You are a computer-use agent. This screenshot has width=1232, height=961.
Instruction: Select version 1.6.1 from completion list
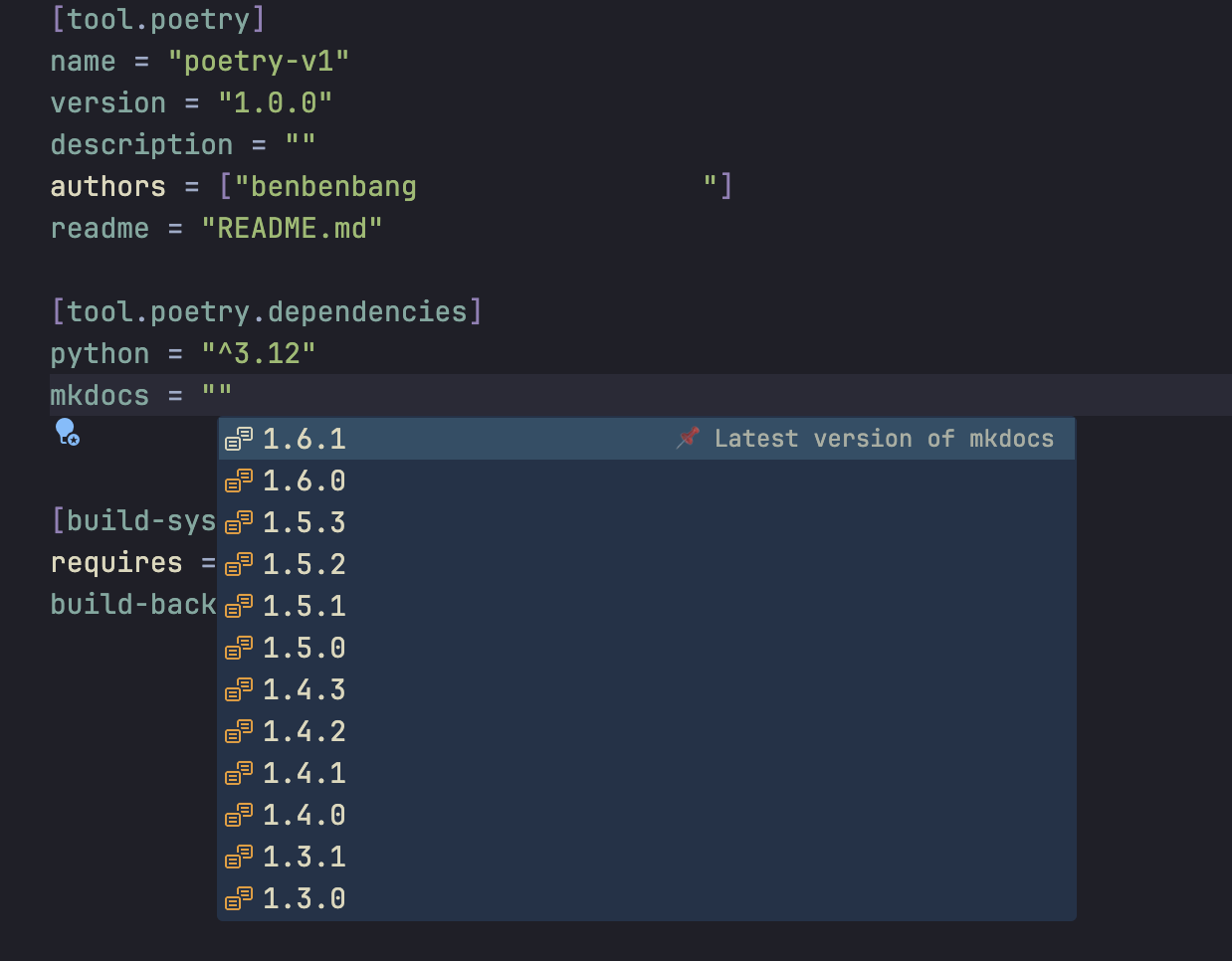[647, 439]
